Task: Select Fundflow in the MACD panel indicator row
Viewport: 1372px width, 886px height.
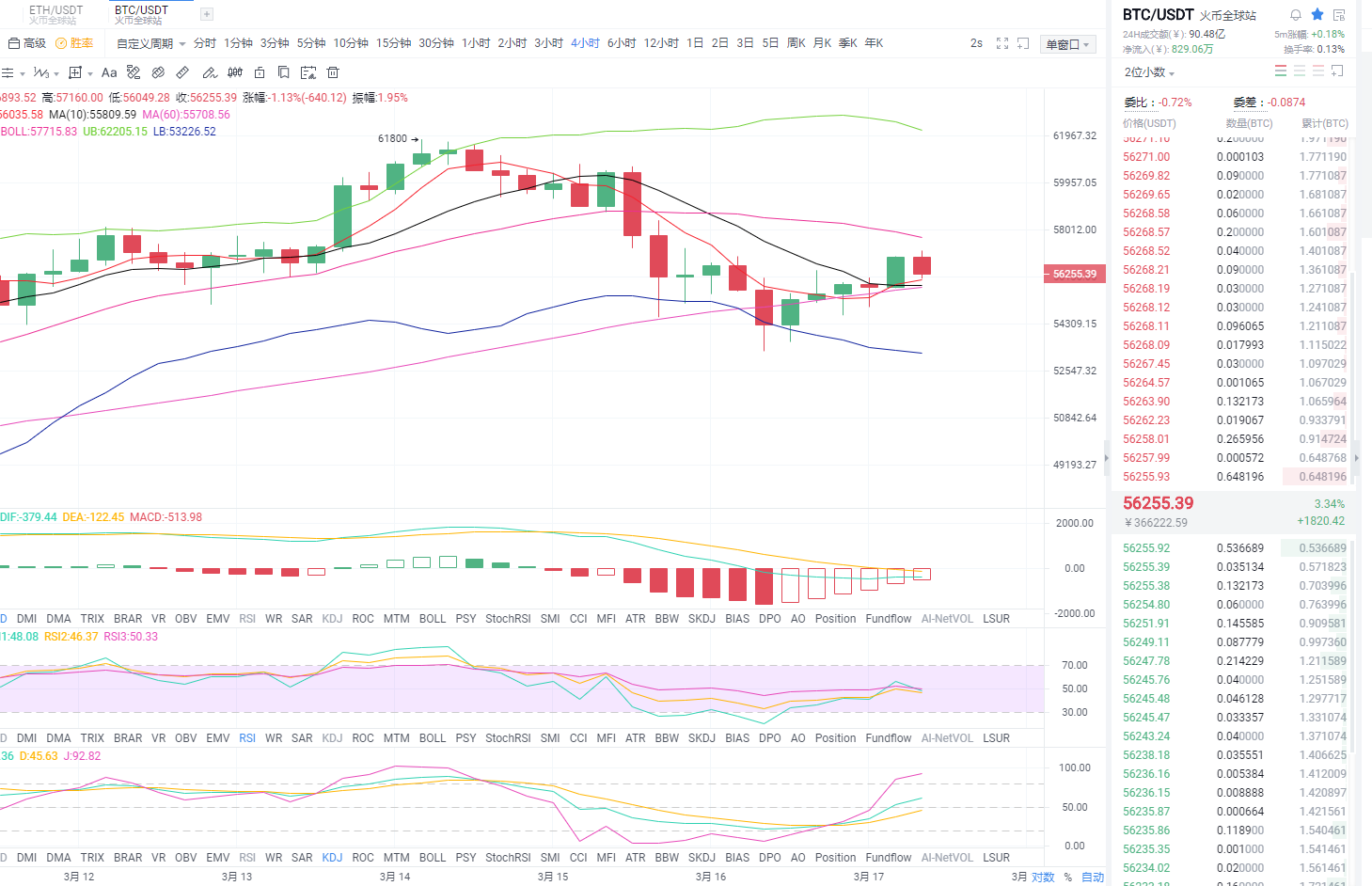Action: coord(889,619)
